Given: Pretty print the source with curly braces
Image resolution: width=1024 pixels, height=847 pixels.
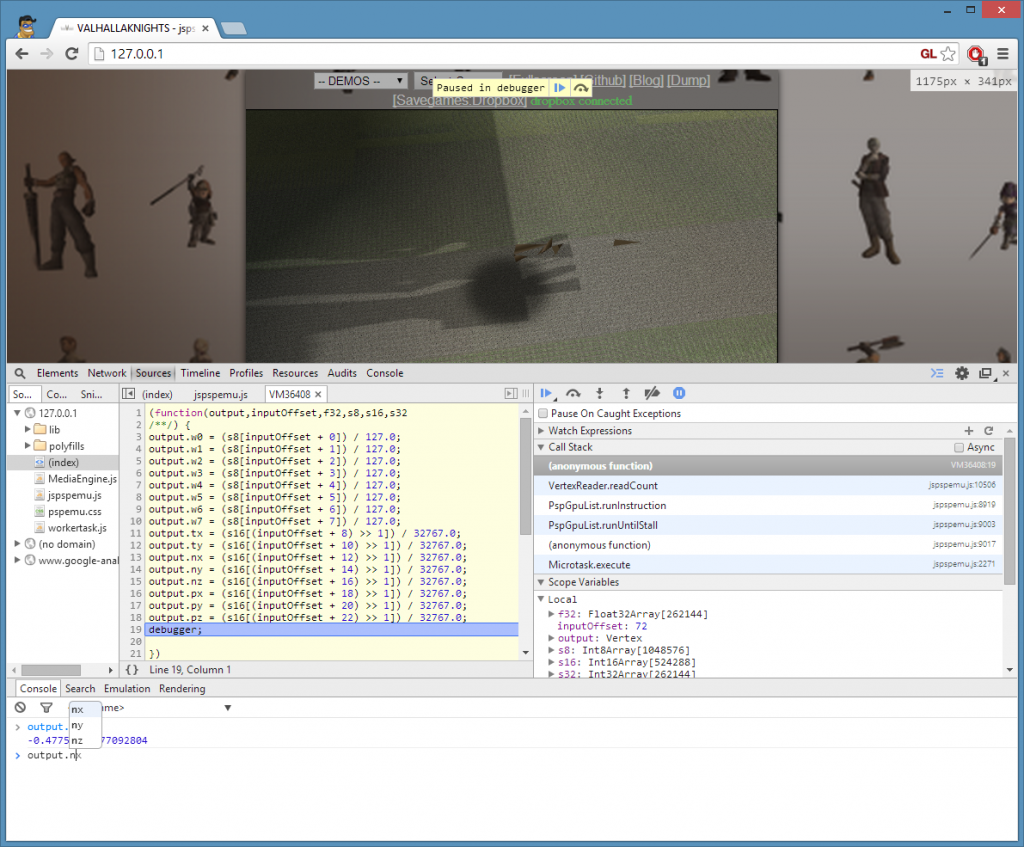Looking at the screenshot, I should point(132,669).
